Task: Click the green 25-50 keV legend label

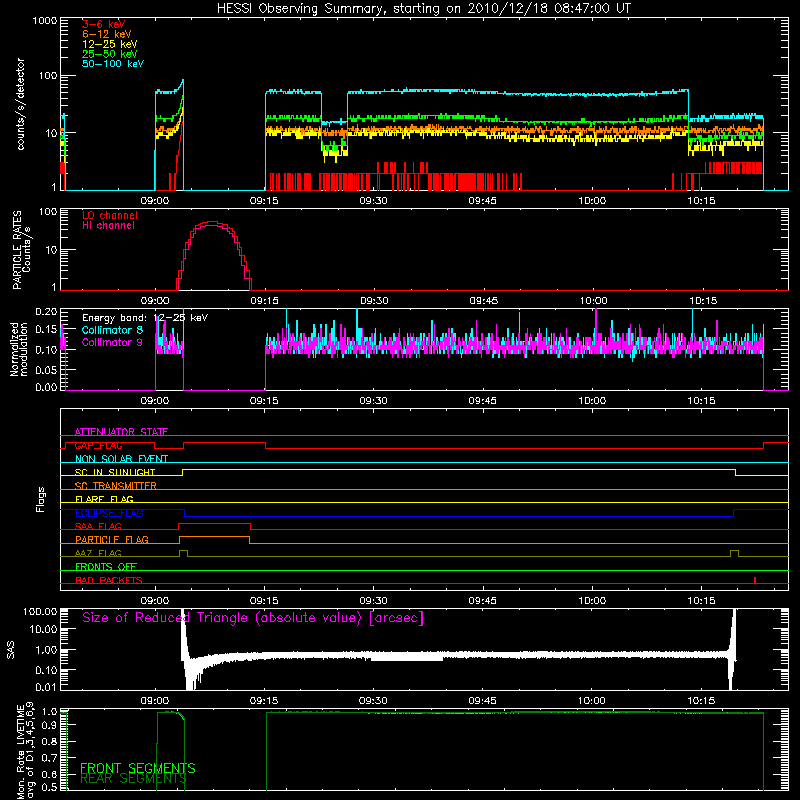Action: point(110,54)
